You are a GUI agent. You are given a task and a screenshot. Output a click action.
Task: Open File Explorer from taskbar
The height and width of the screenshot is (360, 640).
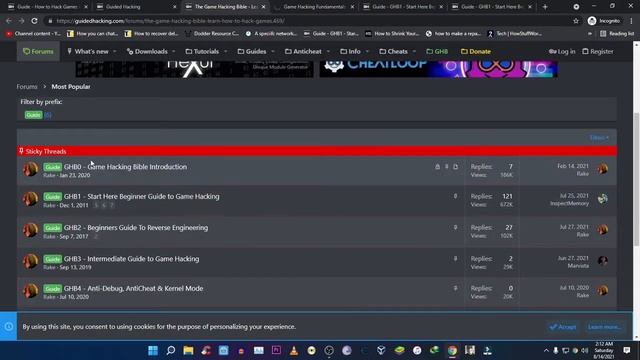(x=188, y=350)
